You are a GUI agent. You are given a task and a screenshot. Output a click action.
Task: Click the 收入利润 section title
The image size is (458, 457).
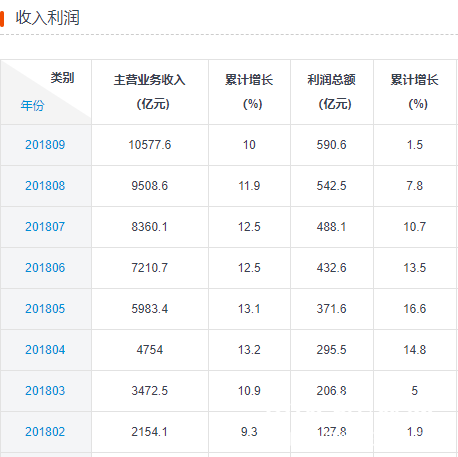point(47,17)
